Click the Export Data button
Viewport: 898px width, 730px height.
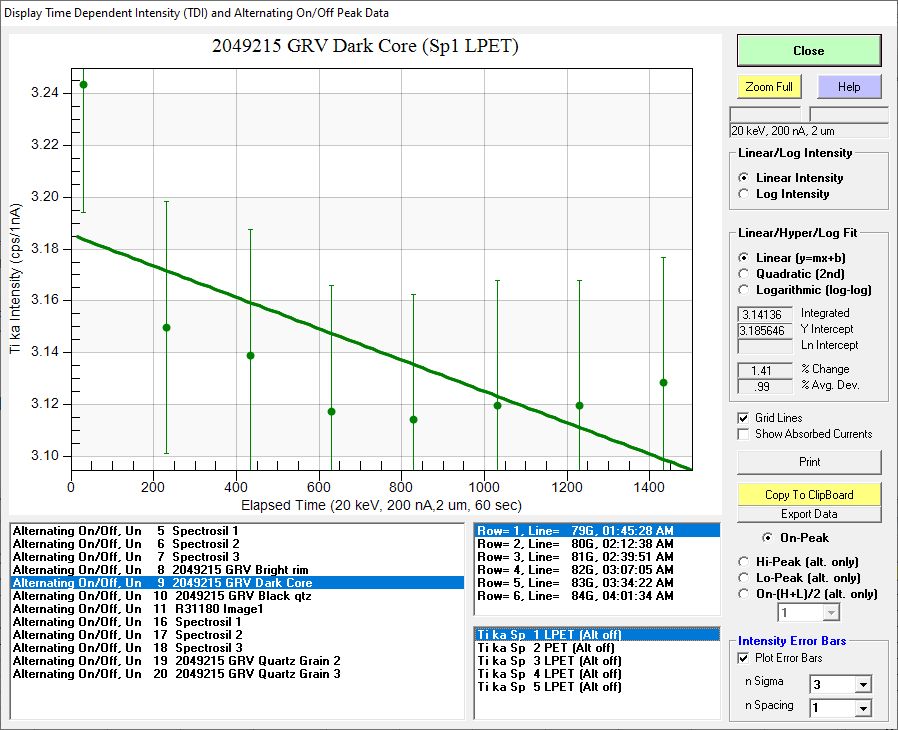coord(809,514)
